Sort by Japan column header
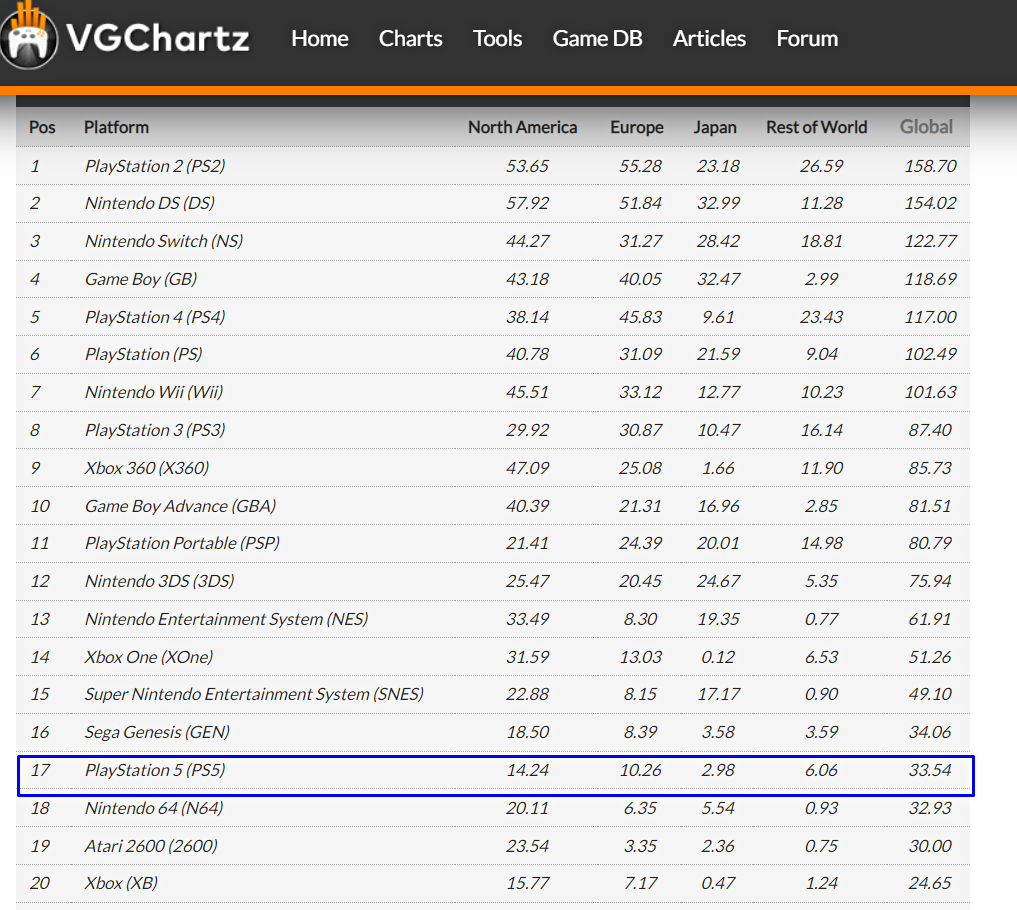The width and height of the screenshot is (1017, 910). click(715, 127)
